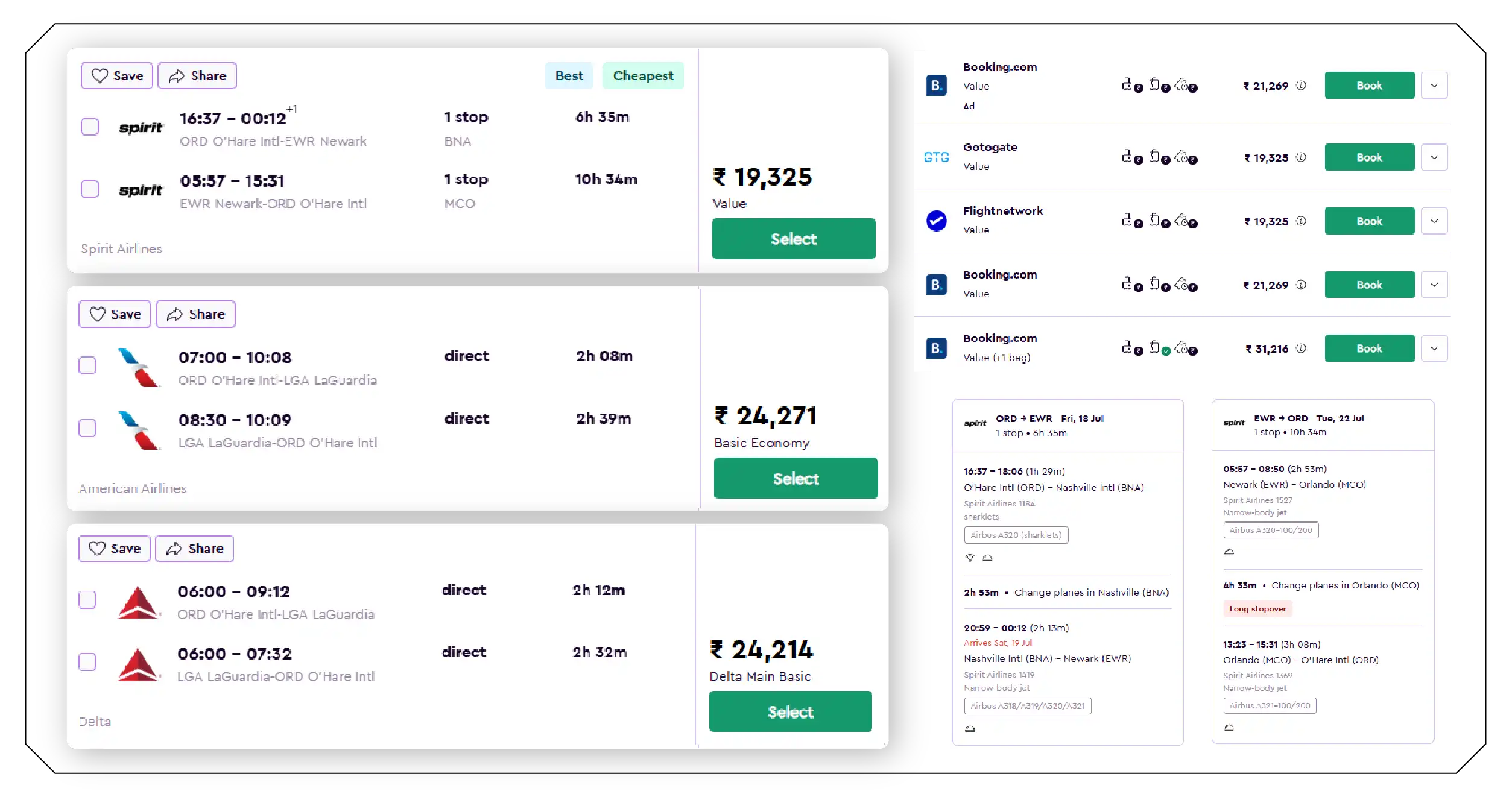1512x797 pixels.
Task: Expand details for the Gotogate ₹ 19,325 offer
Action: pos(1435,157)
